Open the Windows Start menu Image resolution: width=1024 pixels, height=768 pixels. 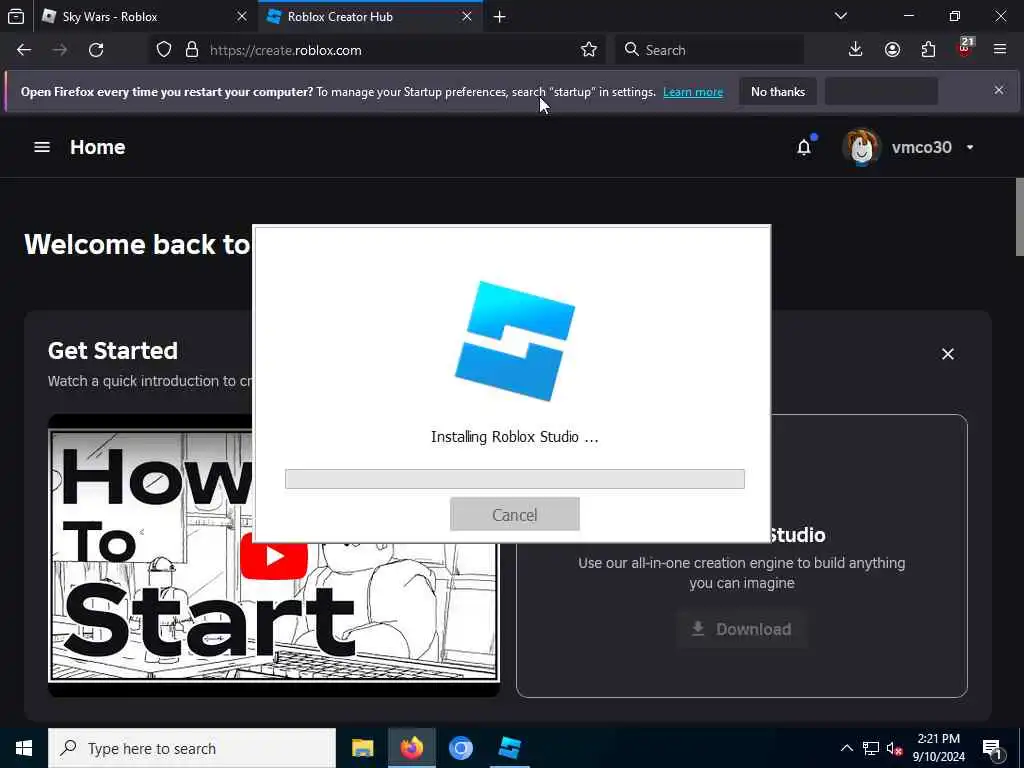click(24, 748)
